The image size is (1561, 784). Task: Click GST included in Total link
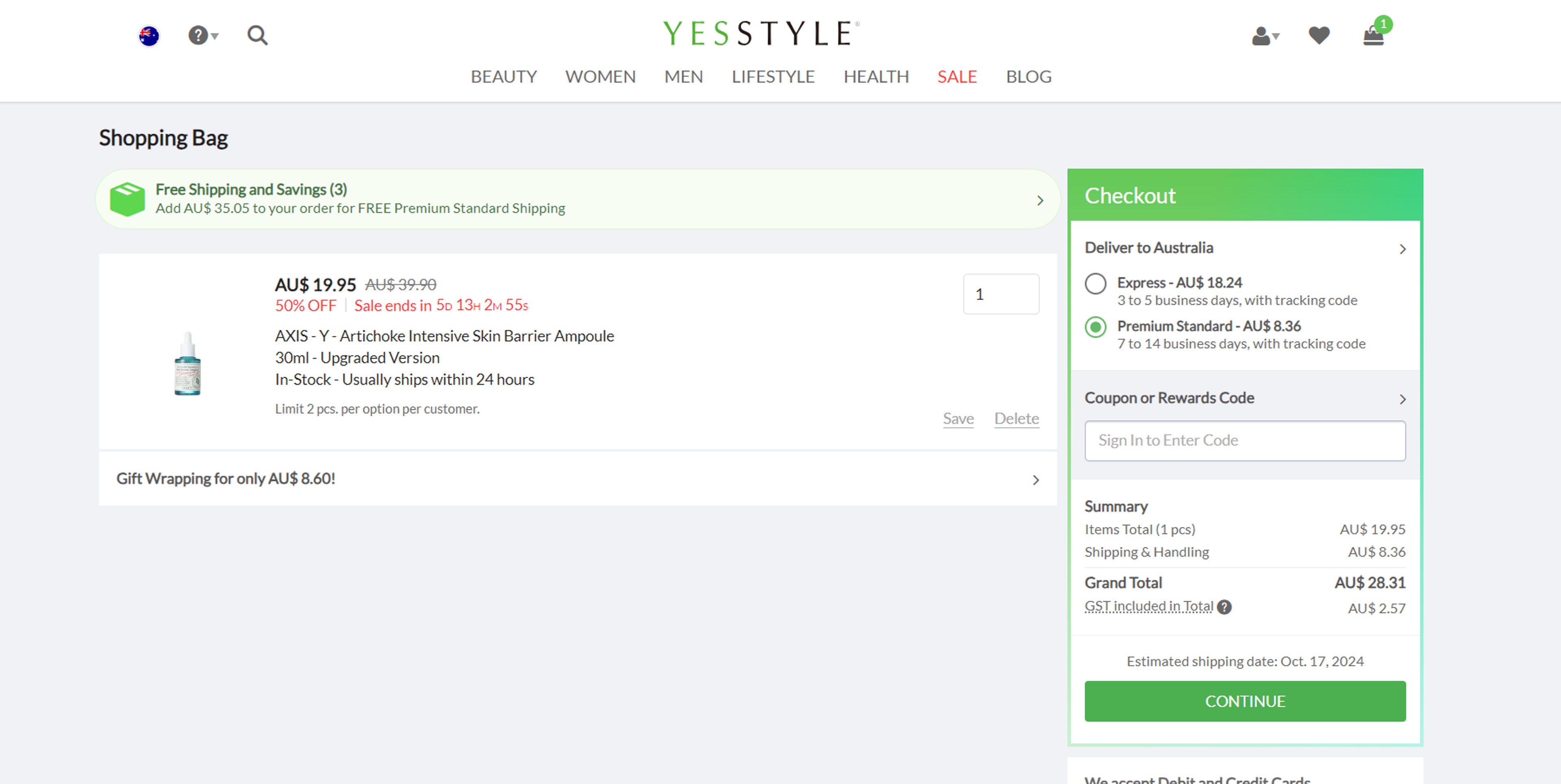tap(1148, 606)
